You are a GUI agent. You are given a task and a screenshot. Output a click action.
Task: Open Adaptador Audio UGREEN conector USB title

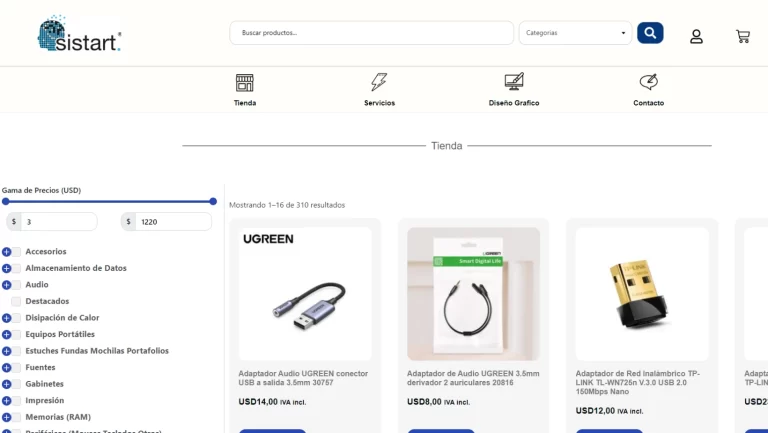(x=303, y=378)
